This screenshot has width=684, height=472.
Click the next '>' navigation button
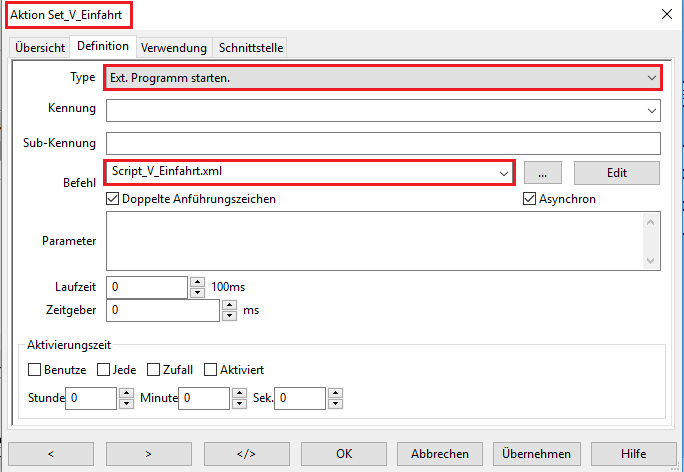(148, 453)
